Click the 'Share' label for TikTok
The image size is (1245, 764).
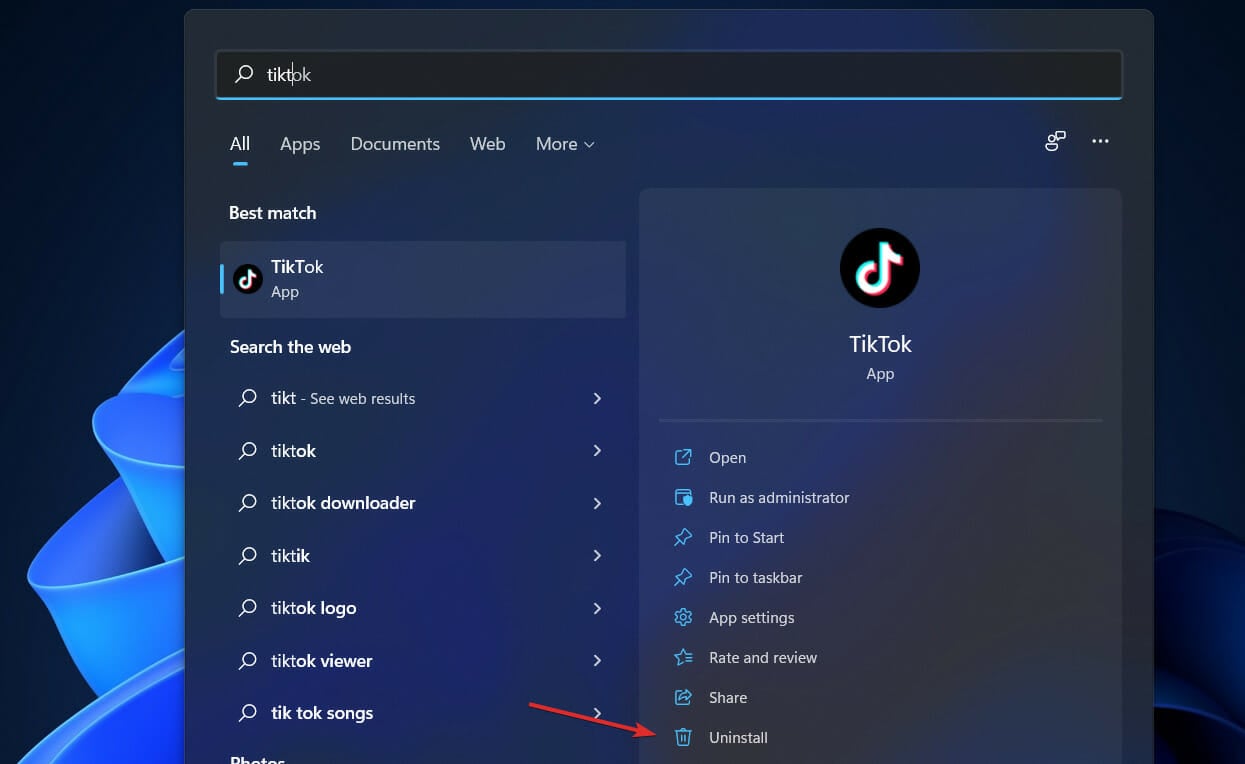point(728,697)
